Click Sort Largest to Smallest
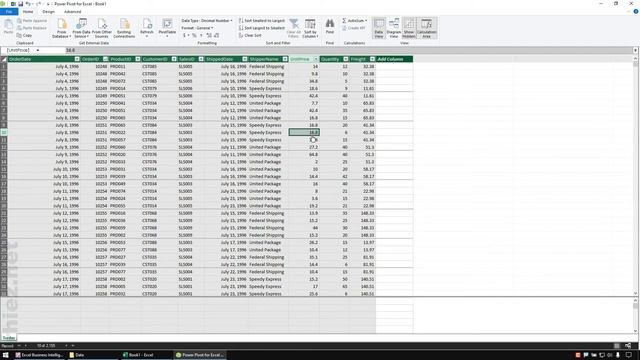 pos(262,28)
